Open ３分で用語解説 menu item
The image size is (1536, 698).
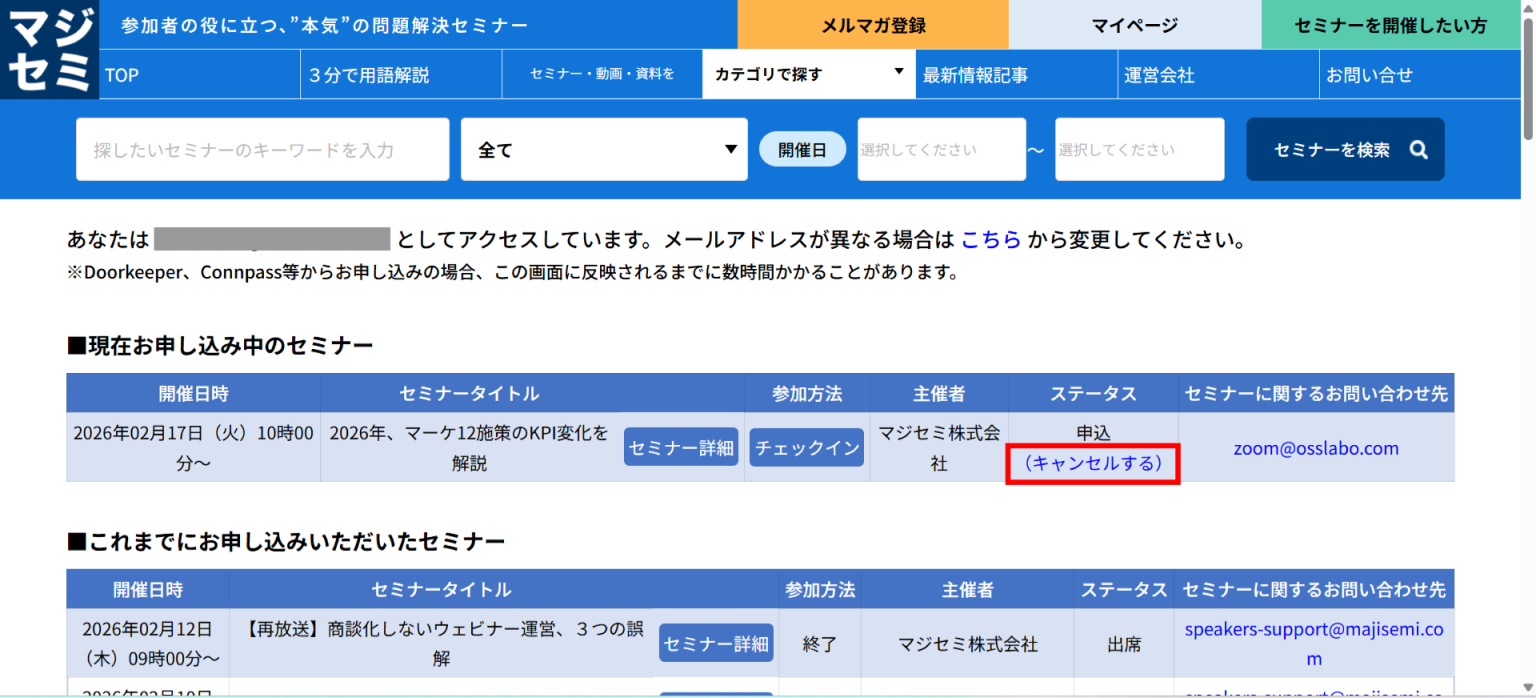369,75
